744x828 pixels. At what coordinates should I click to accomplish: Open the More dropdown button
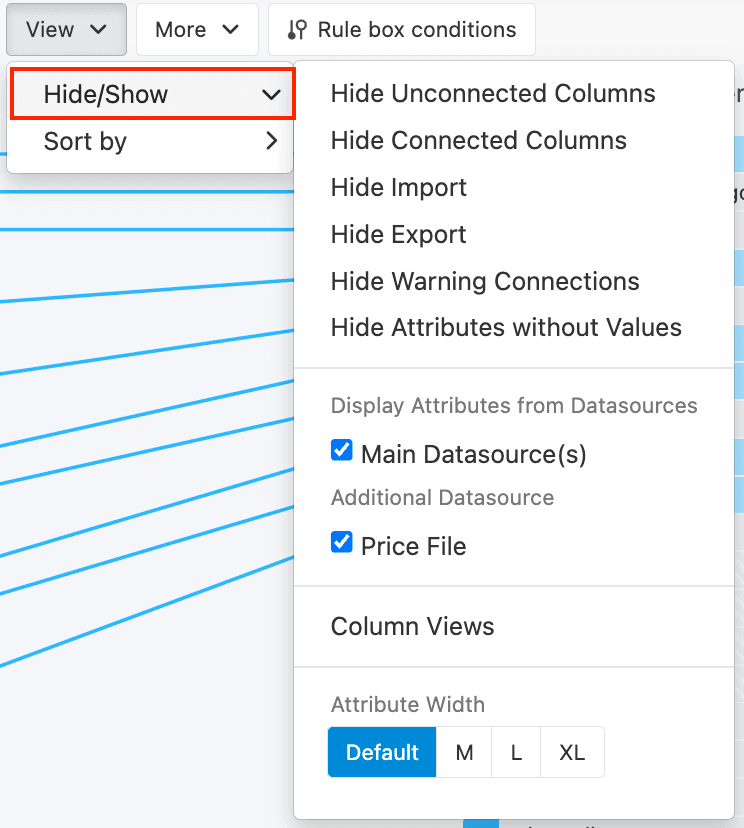coord(197,30)
